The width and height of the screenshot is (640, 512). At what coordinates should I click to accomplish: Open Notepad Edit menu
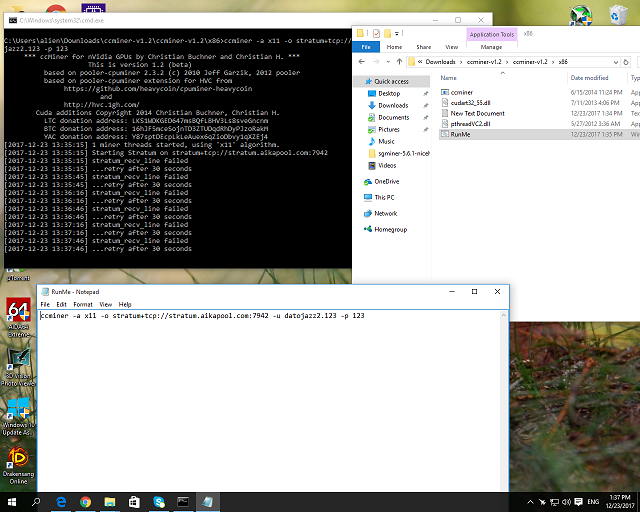tap(61, 305)
